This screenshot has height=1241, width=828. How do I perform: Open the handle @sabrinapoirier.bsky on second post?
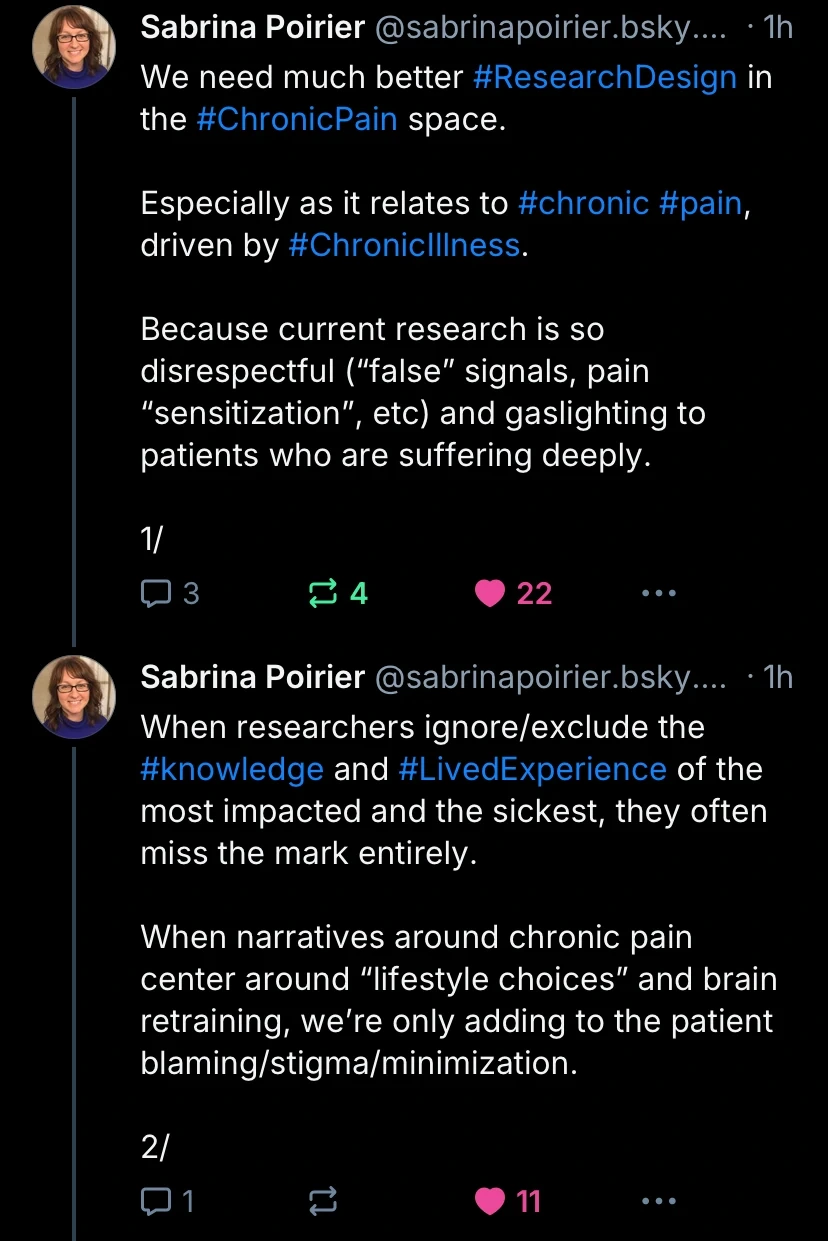click(x=550, y=677)
